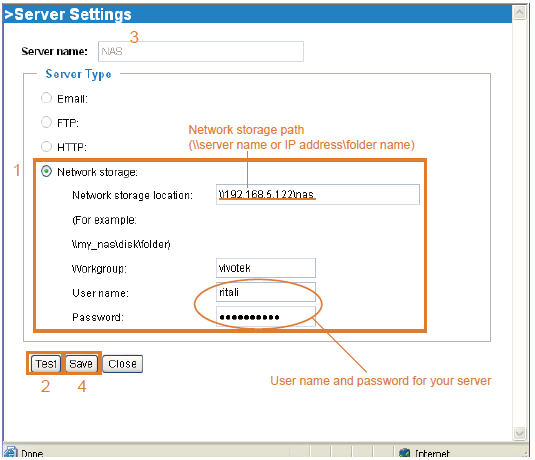Click the User name field
Screen dimensions: 535x460
click(x=266, y=292)
